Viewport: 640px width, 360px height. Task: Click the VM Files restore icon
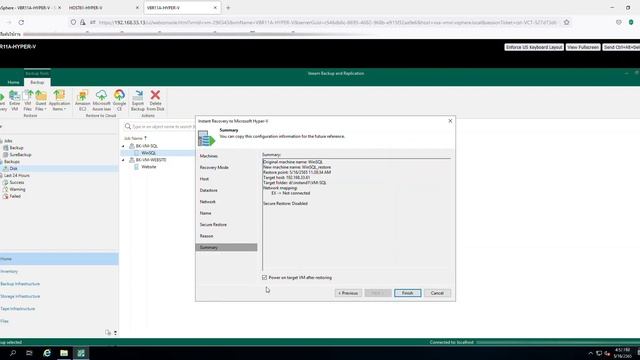pos(28,100)
